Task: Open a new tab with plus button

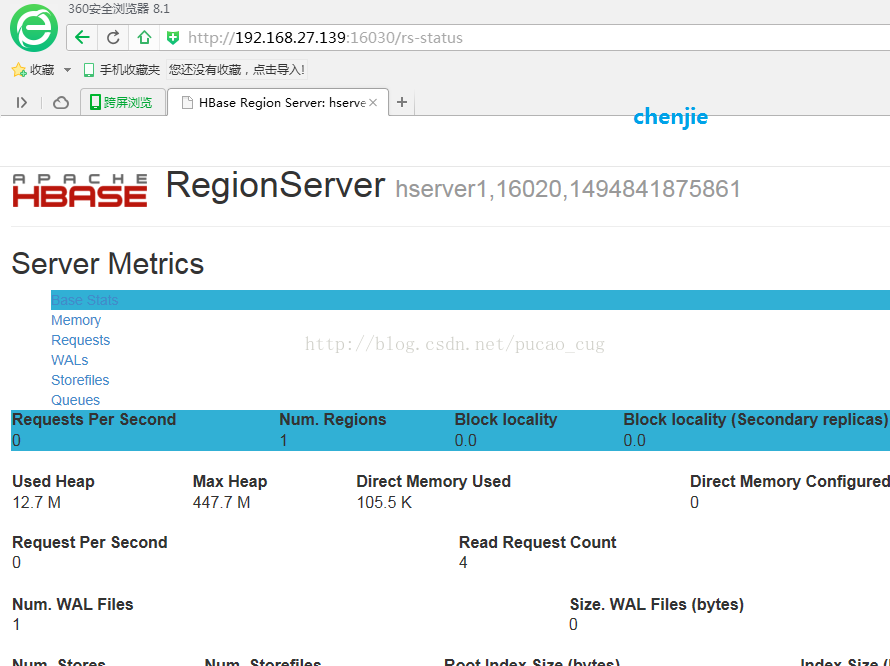Action: pyautogui.click(x=402, y=102)
